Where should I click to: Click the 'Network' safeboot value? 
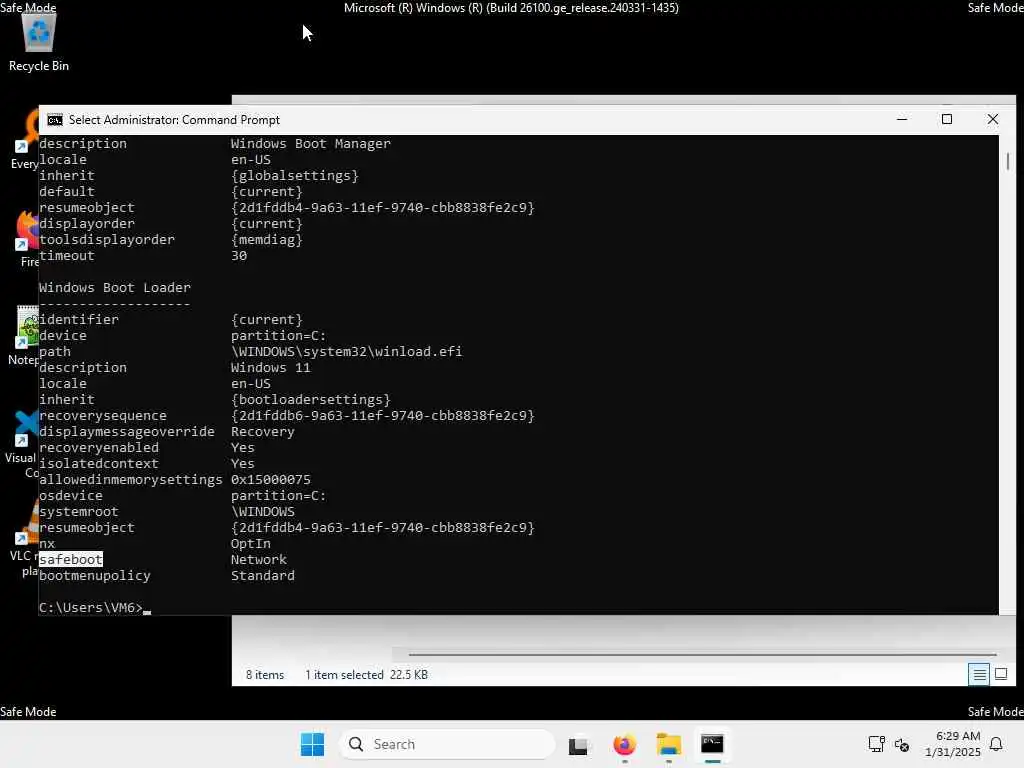point(259,560)
